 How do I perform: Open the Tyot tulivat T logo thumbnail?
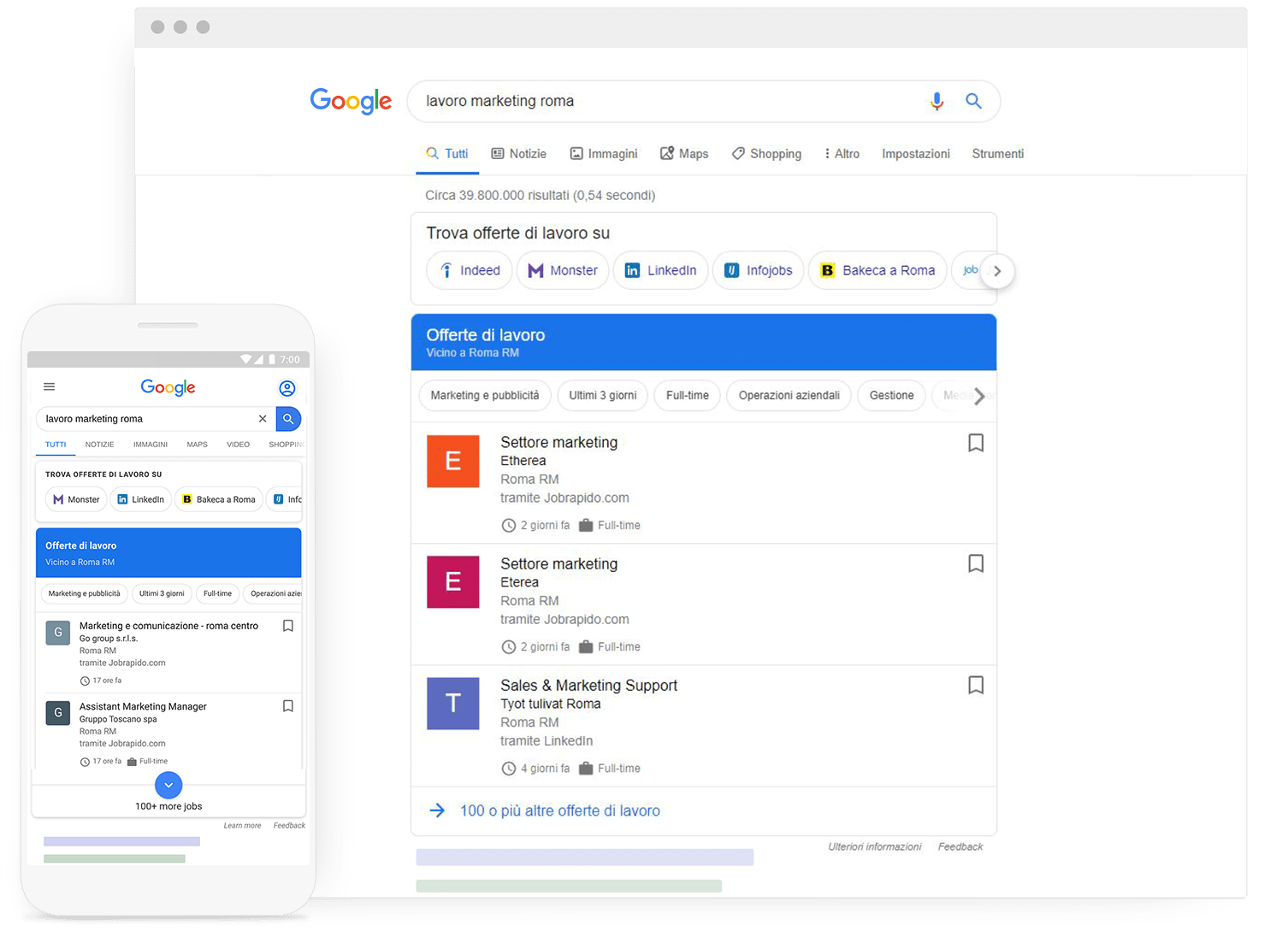453,704
